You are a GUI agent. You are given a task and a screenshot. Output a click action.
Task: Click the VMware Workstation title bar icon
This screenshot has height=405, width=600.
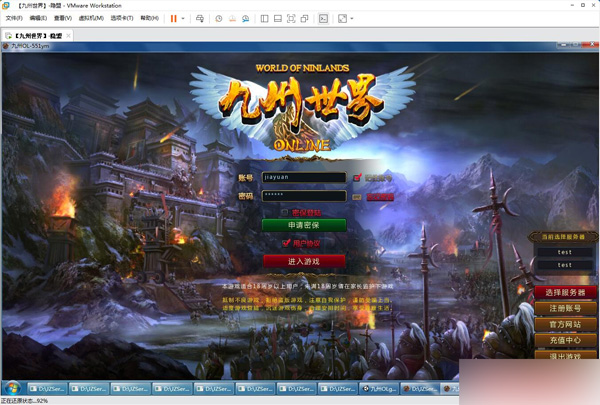coord(6,5)
